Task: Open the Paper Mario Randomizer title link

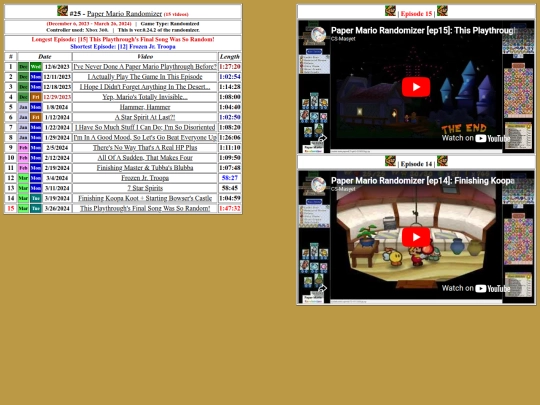Action: (x=124, y=14)
